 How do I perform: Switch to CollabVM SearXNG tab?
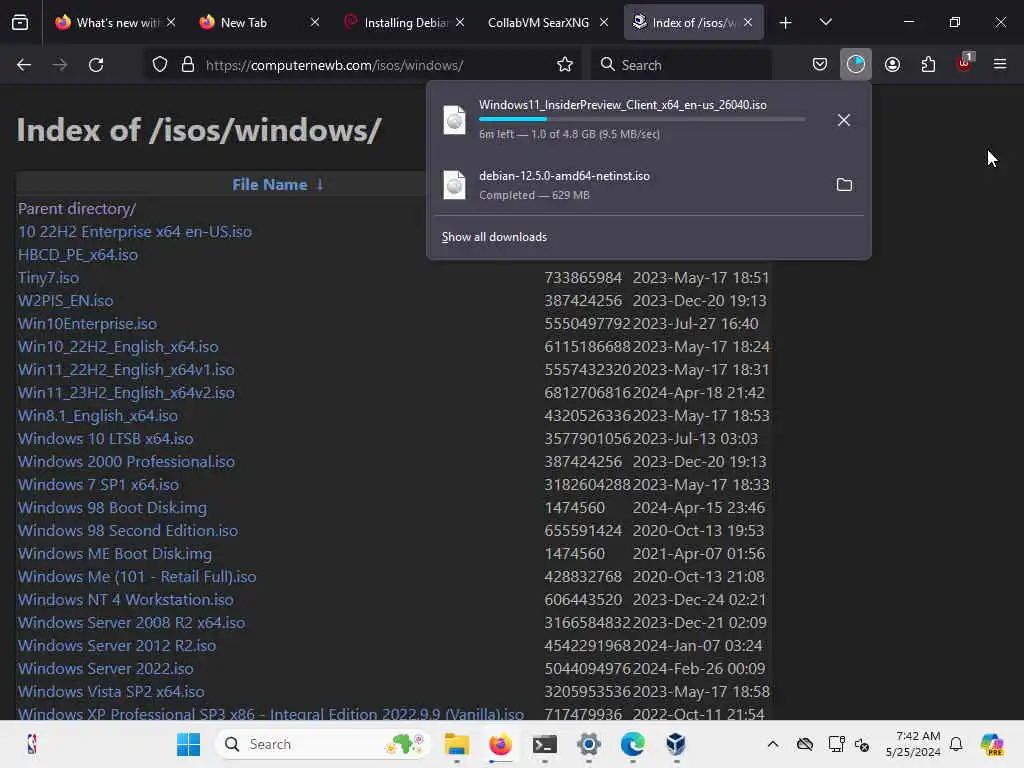tap(538, 23)
